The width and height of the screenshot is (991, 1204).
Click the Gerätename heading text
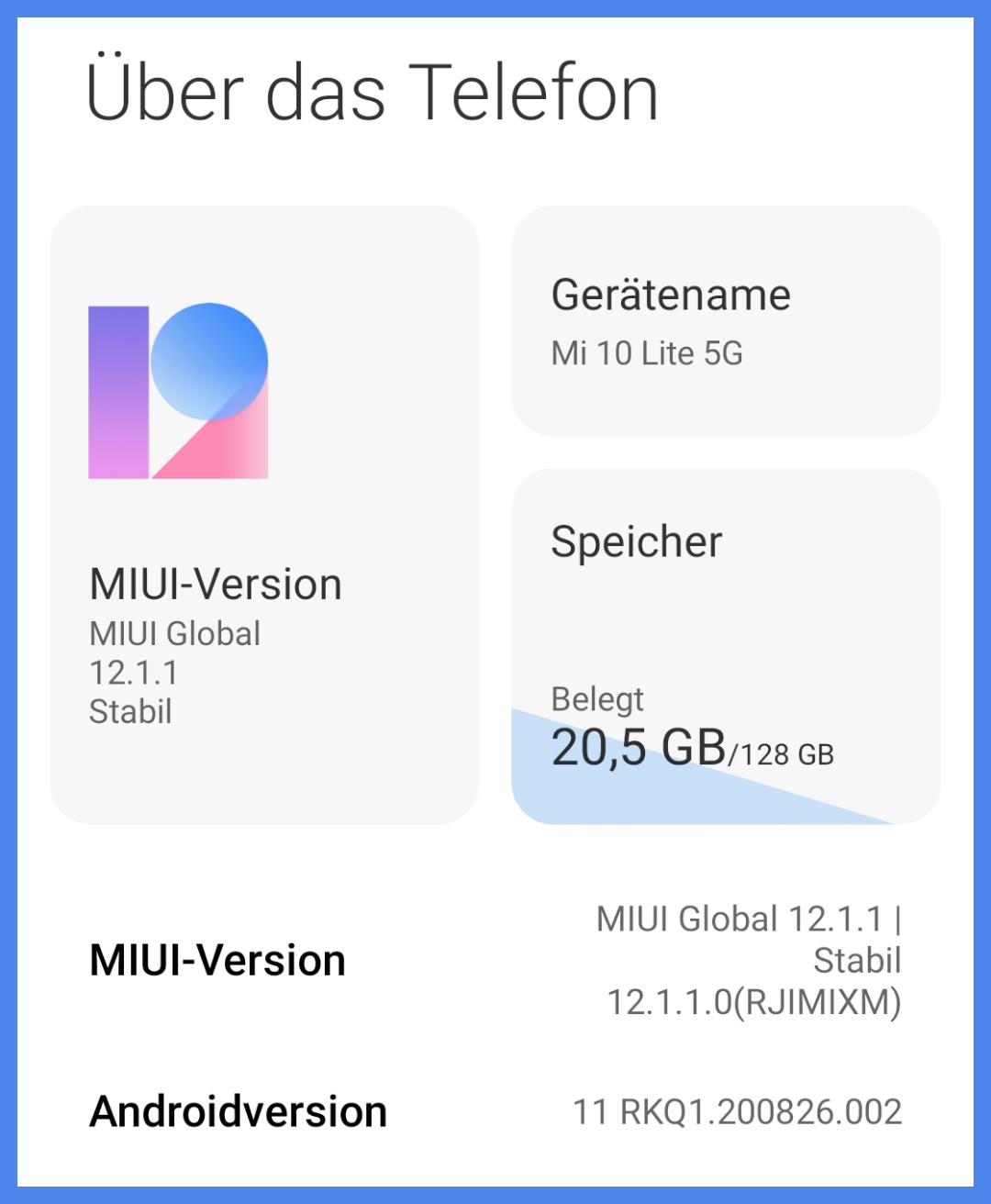[671, 295]
